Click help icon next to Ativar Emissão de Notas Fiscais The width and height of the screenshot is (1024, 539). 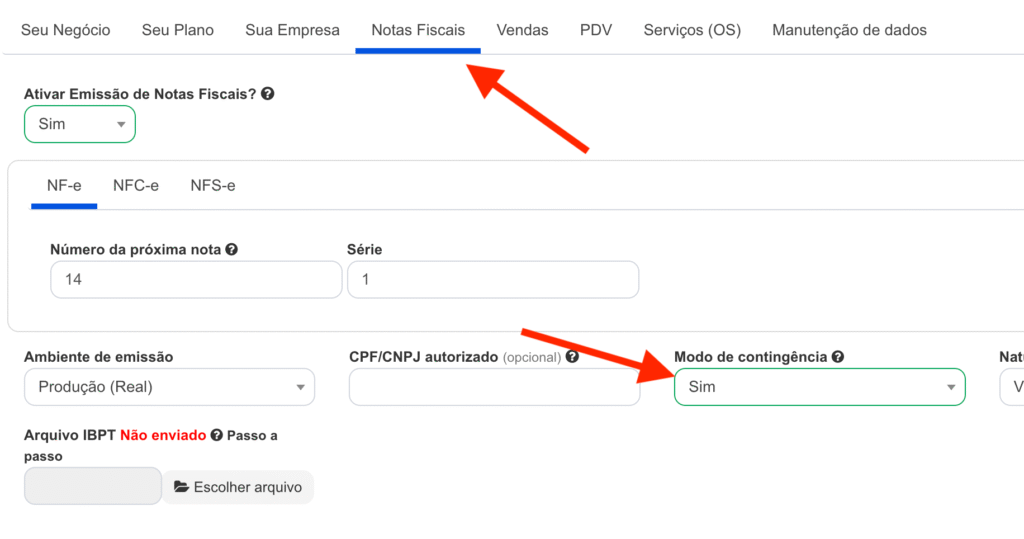point(268,94)
